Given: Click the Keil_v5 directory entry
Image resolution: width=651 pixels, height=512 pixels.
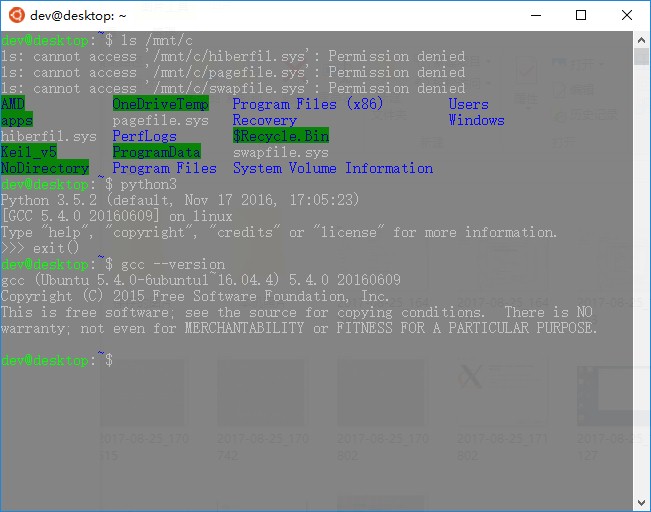Looking at the screenshot, I should pos(29,152).
